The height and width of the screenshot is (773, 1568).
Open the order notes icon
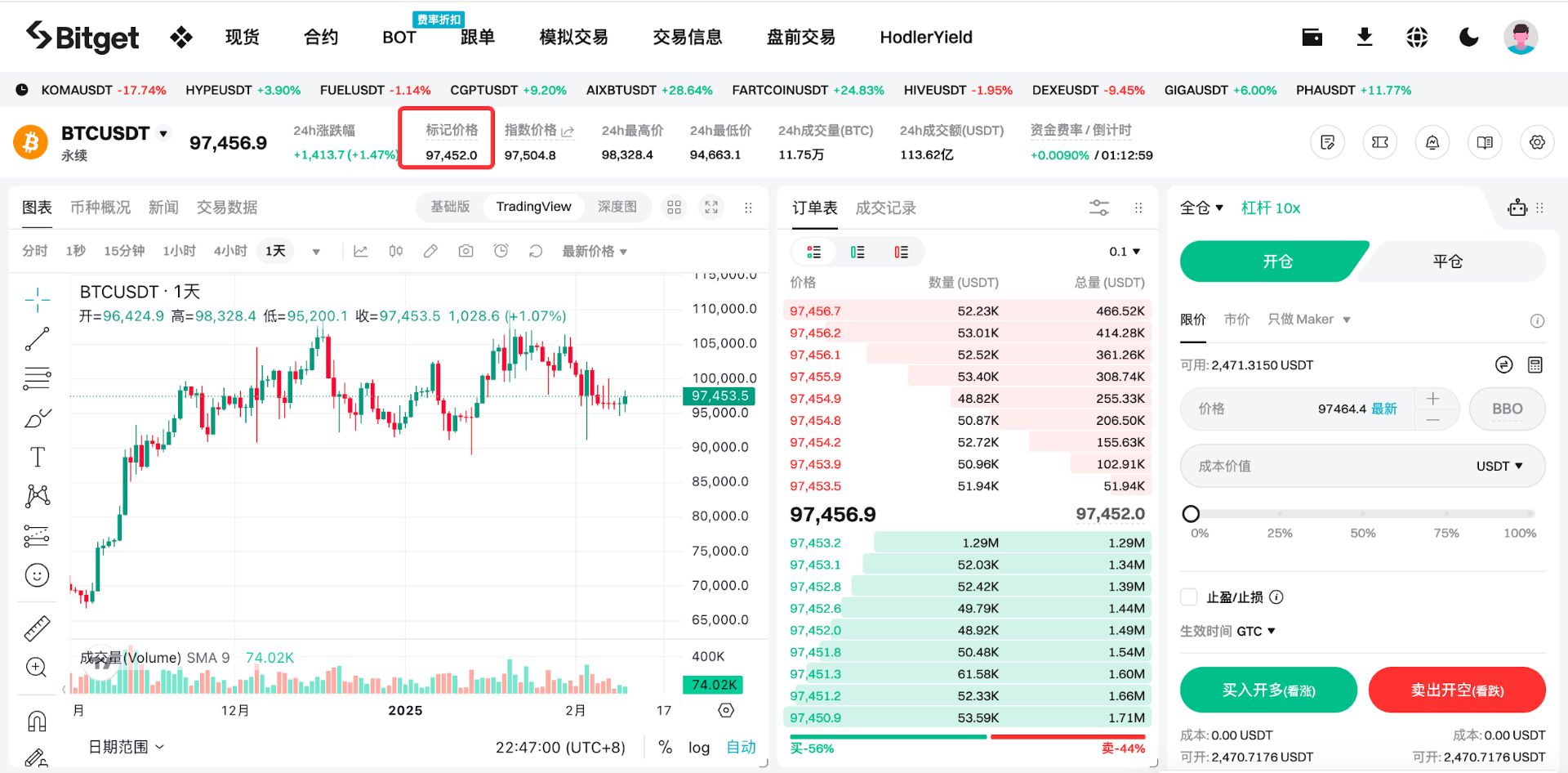pyautogui.click(x=1328, y=142)
